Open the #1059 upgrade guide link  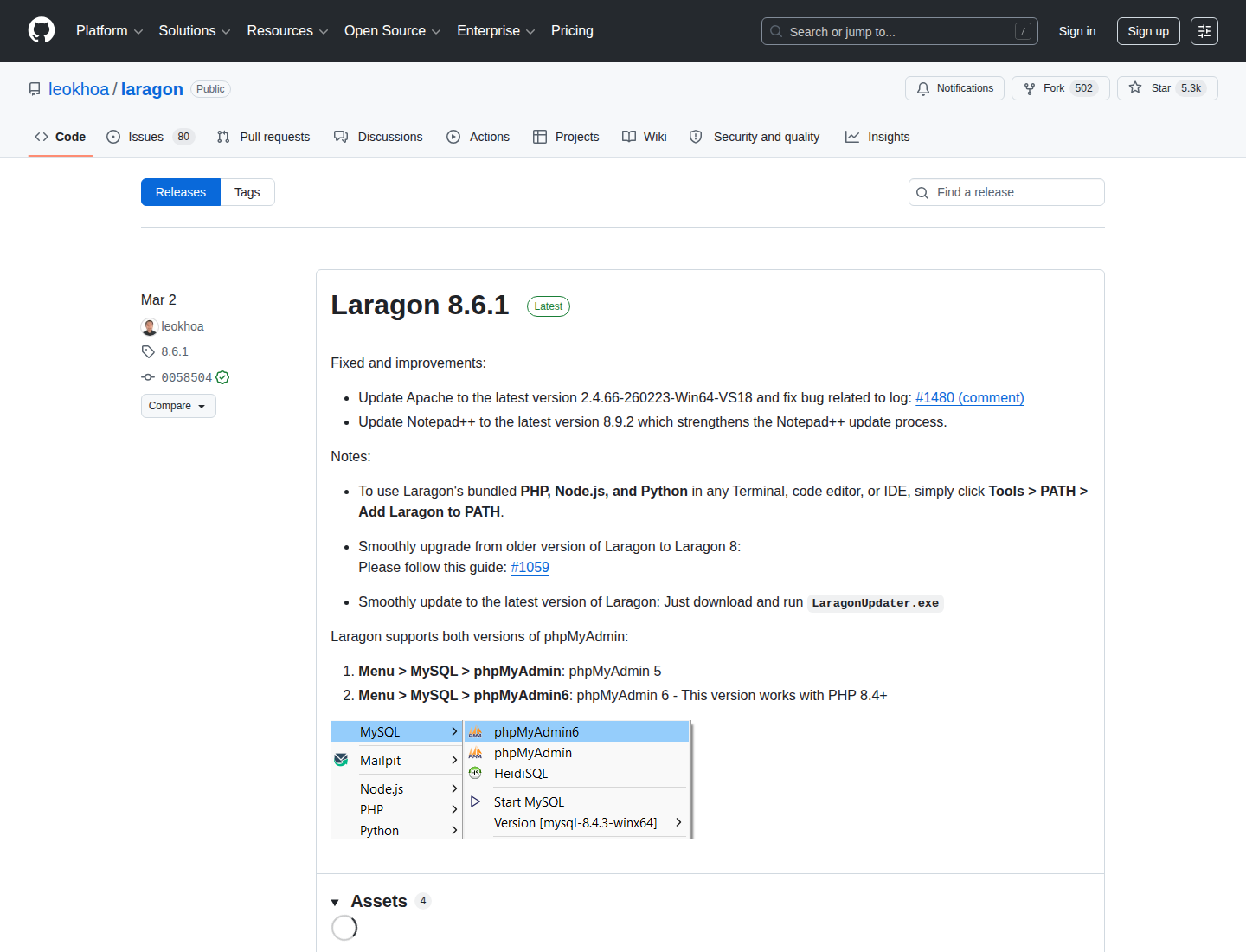[x=530, y=567]
